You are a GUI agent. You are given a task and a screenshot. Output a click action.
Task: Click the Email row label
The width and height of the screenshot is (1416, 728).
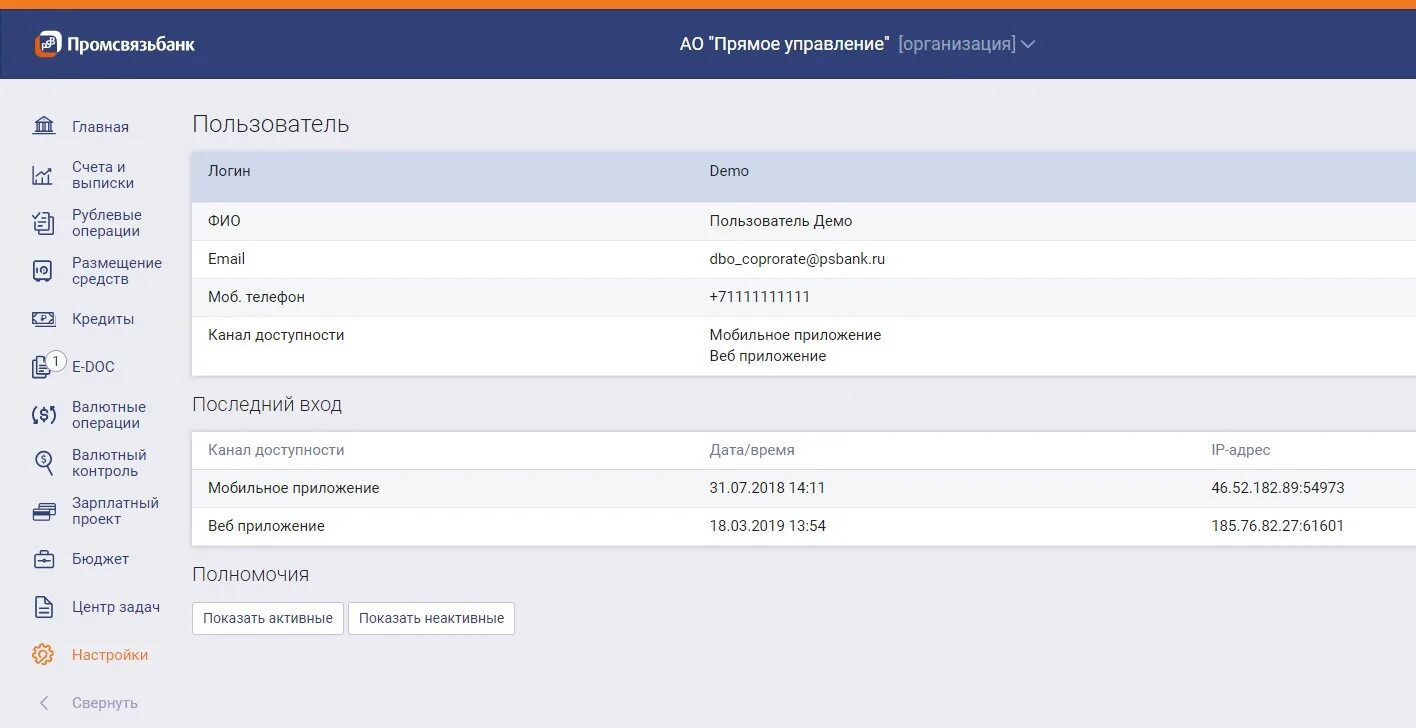point(226,259)
